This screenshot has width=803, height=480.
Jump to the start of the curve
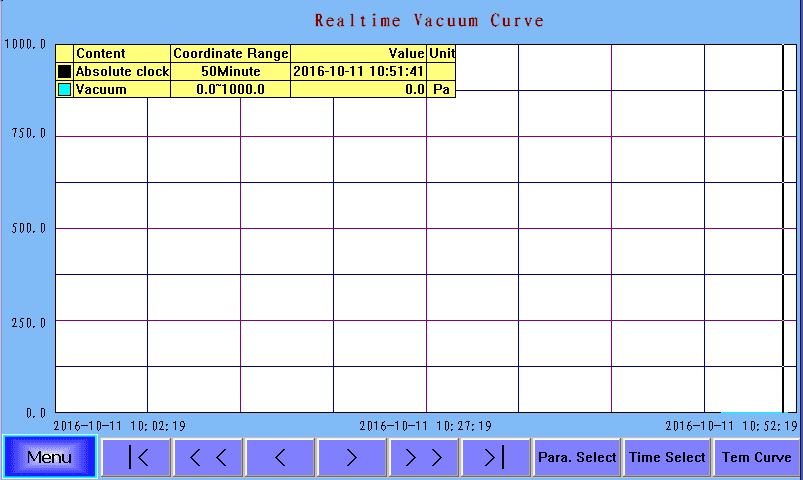coord(137,458)
